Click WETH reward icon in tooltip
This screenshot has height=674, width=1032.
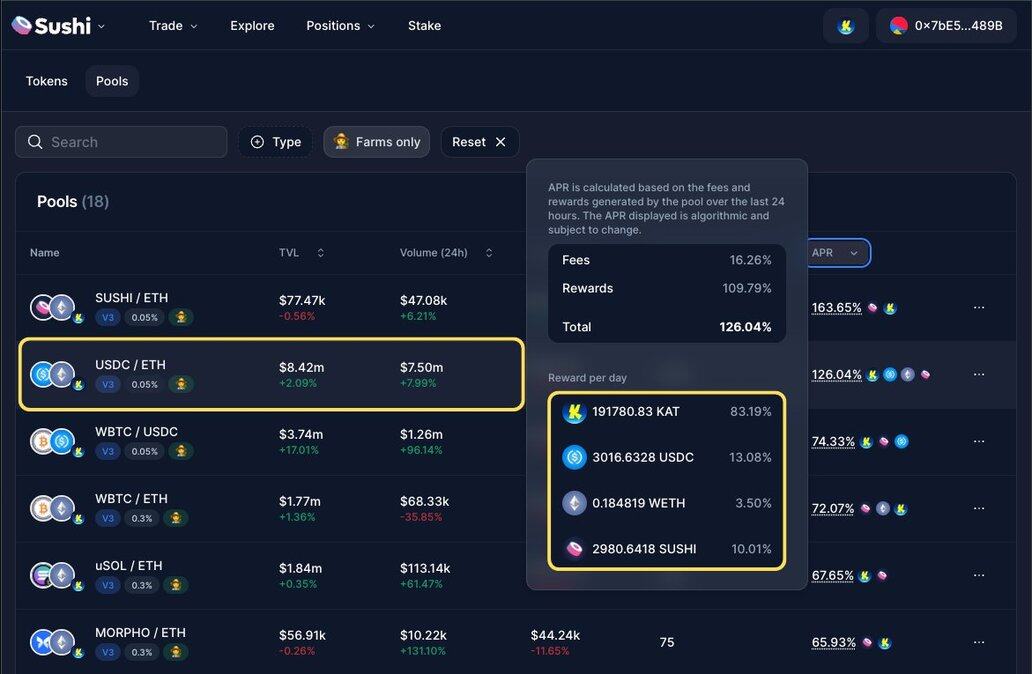574,504
